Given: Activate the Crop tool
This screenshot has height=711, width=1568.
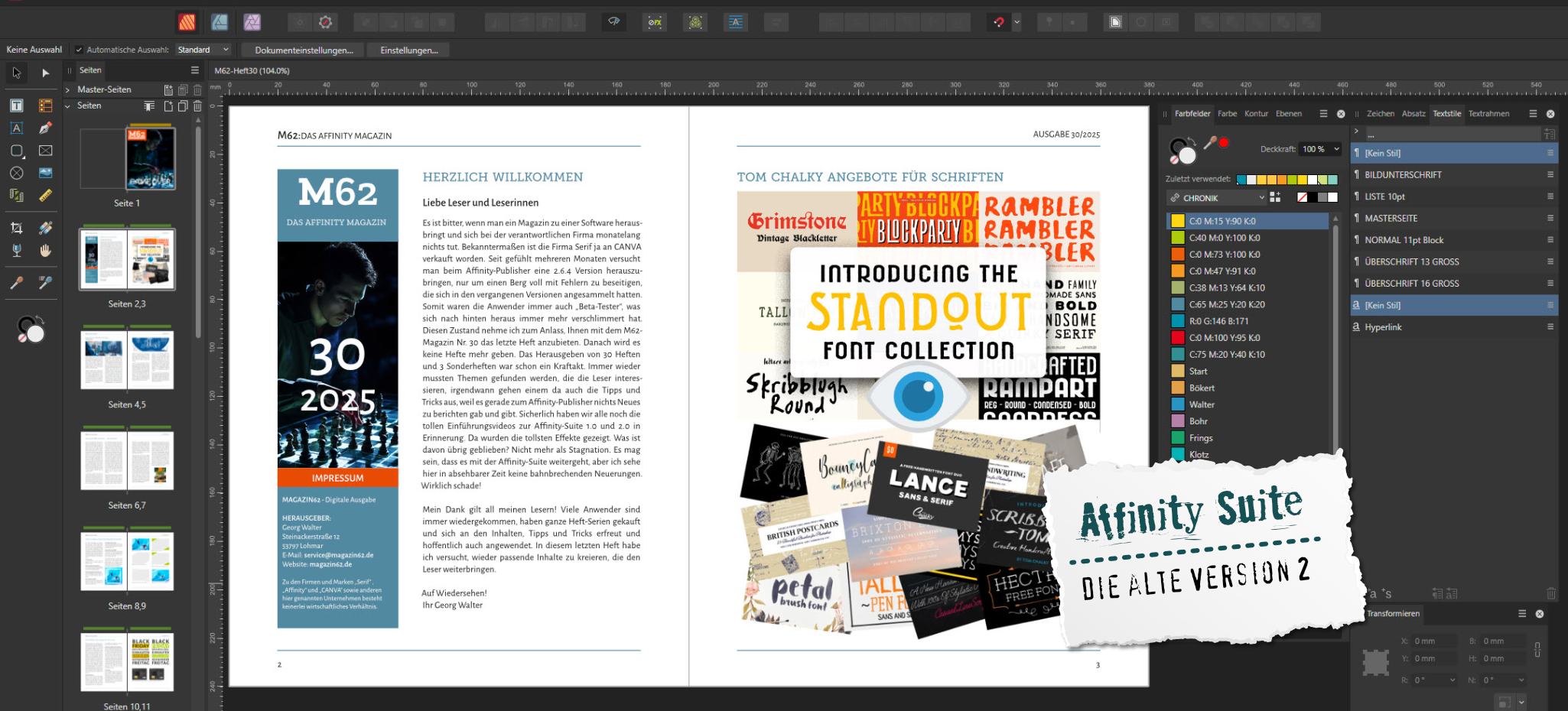Looking at the screenshot, I should pyautogui.click(x=16, y=228).
